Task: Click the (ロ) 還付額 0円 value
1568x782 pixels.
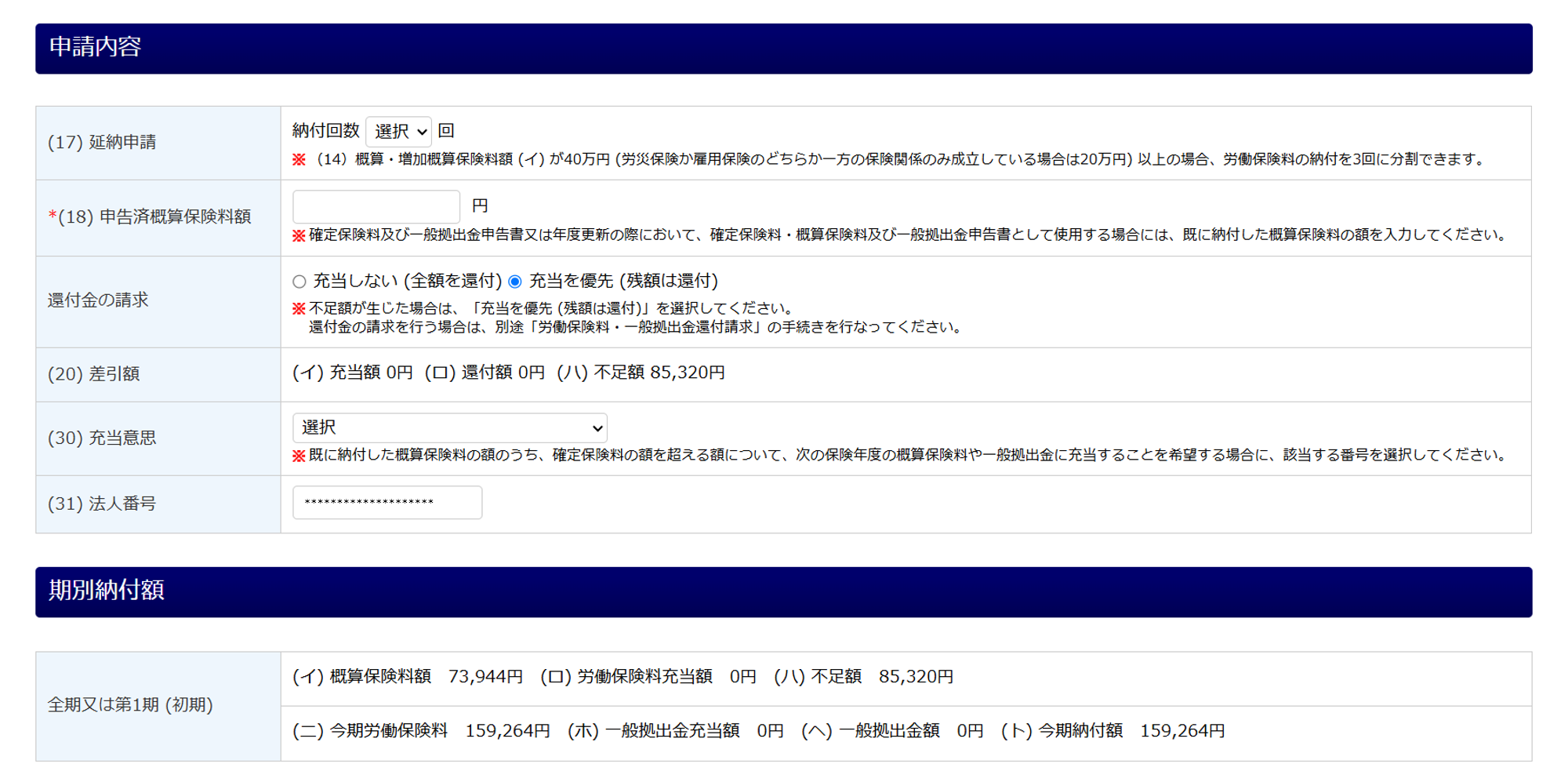Action: (485, 373)
